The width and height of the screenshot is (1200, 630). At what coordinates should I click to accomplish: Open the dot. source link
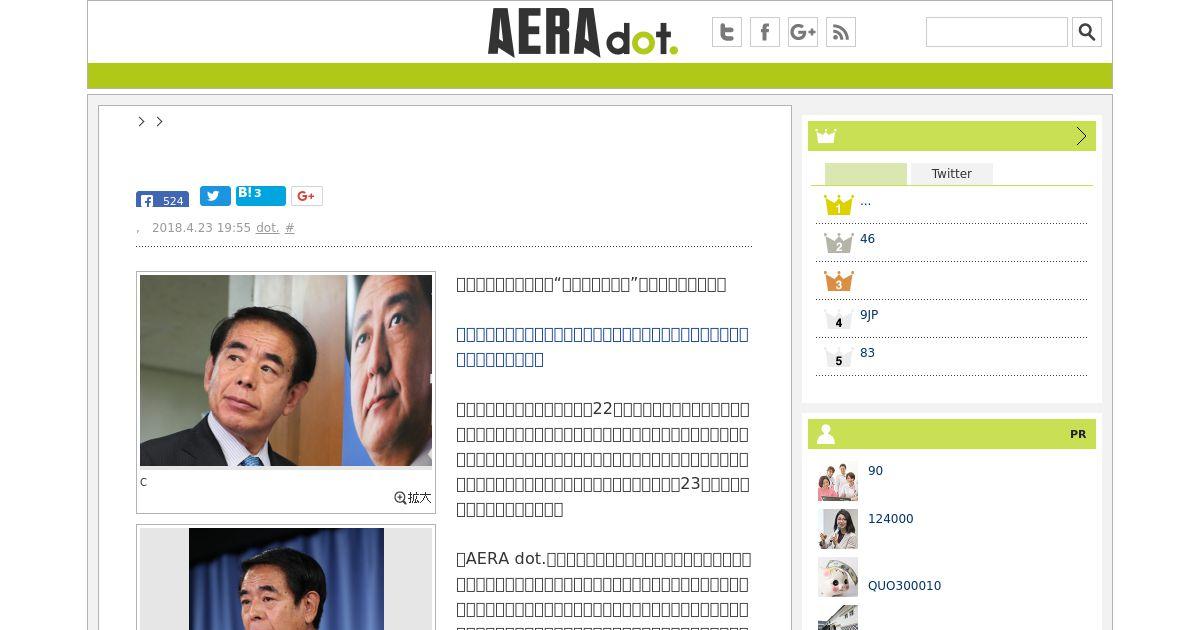(267, 228)
